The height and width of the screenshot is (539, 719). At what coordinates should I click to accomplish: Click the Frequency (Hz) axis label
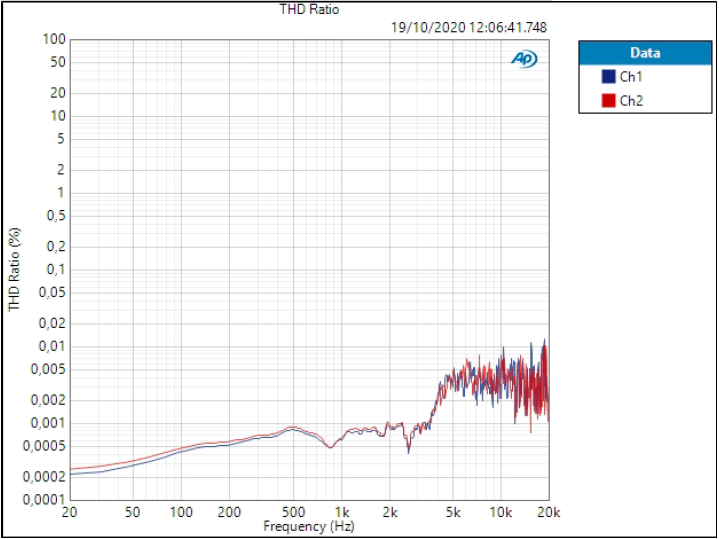tap(309, 526)
